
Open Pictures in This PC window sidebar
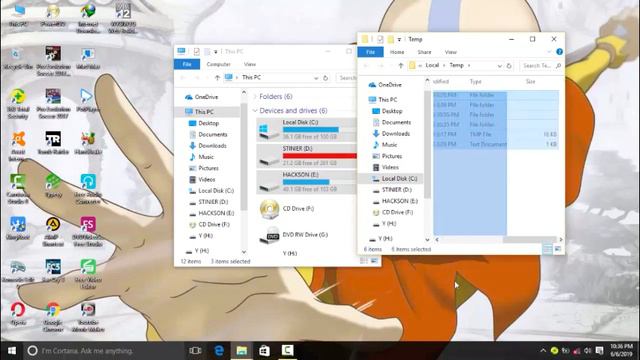[204, 168]
